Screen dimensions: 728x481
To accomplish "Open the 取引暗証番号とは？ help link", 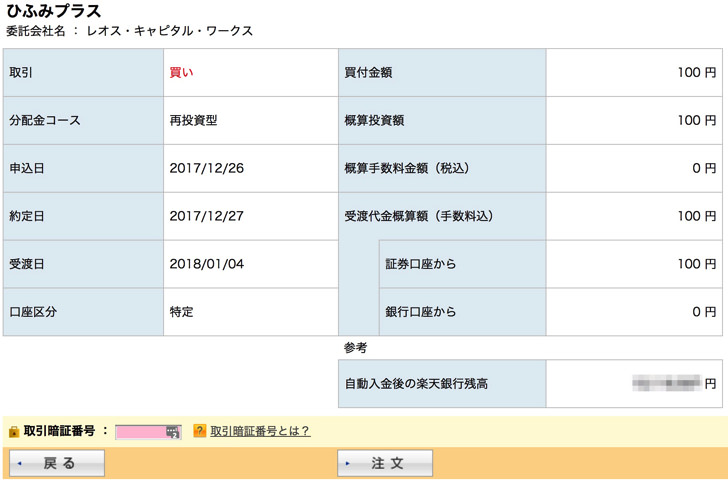I will [260, 431].
